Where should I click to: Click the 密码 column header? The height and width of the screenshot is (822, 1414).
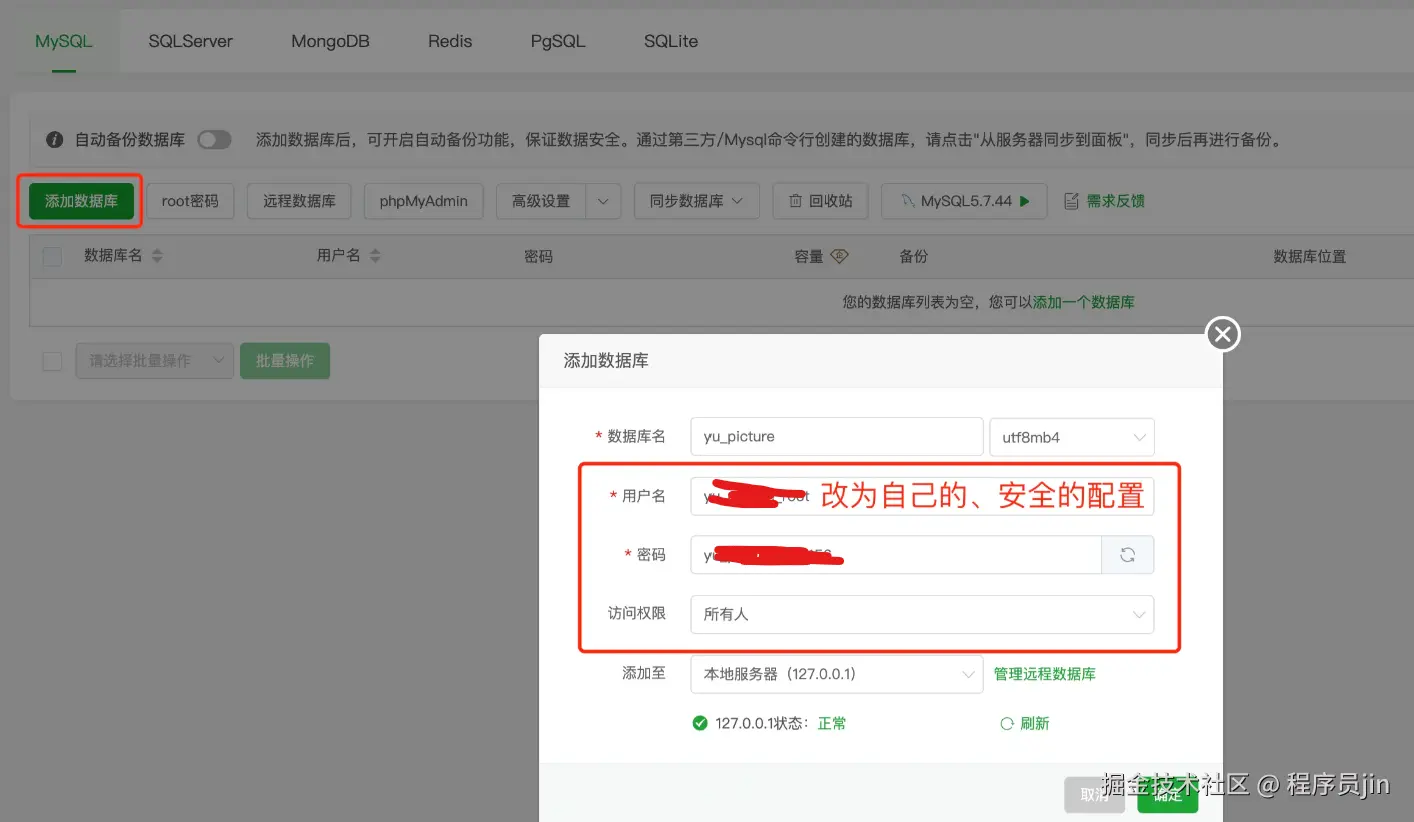[x=538, y=257]
